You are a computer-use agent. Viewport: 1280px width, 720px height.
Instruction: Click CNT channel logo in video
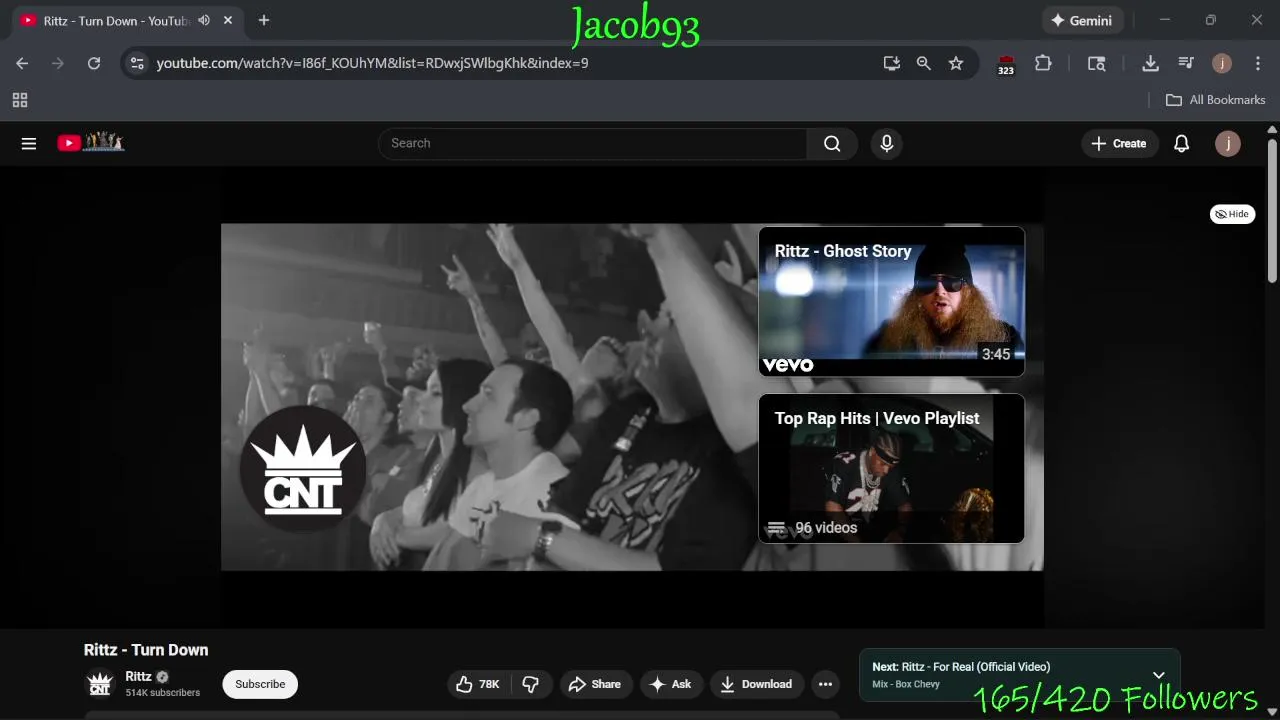click(x=303, y=468)
